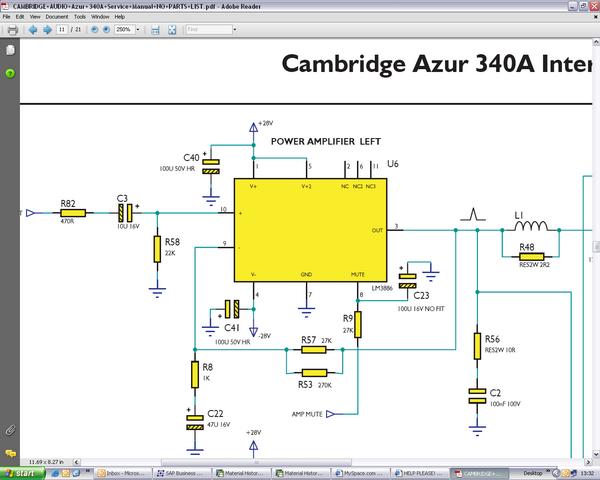
Task: Open the Edit menu
Action: pyautogui.click(x=20, y=17)
